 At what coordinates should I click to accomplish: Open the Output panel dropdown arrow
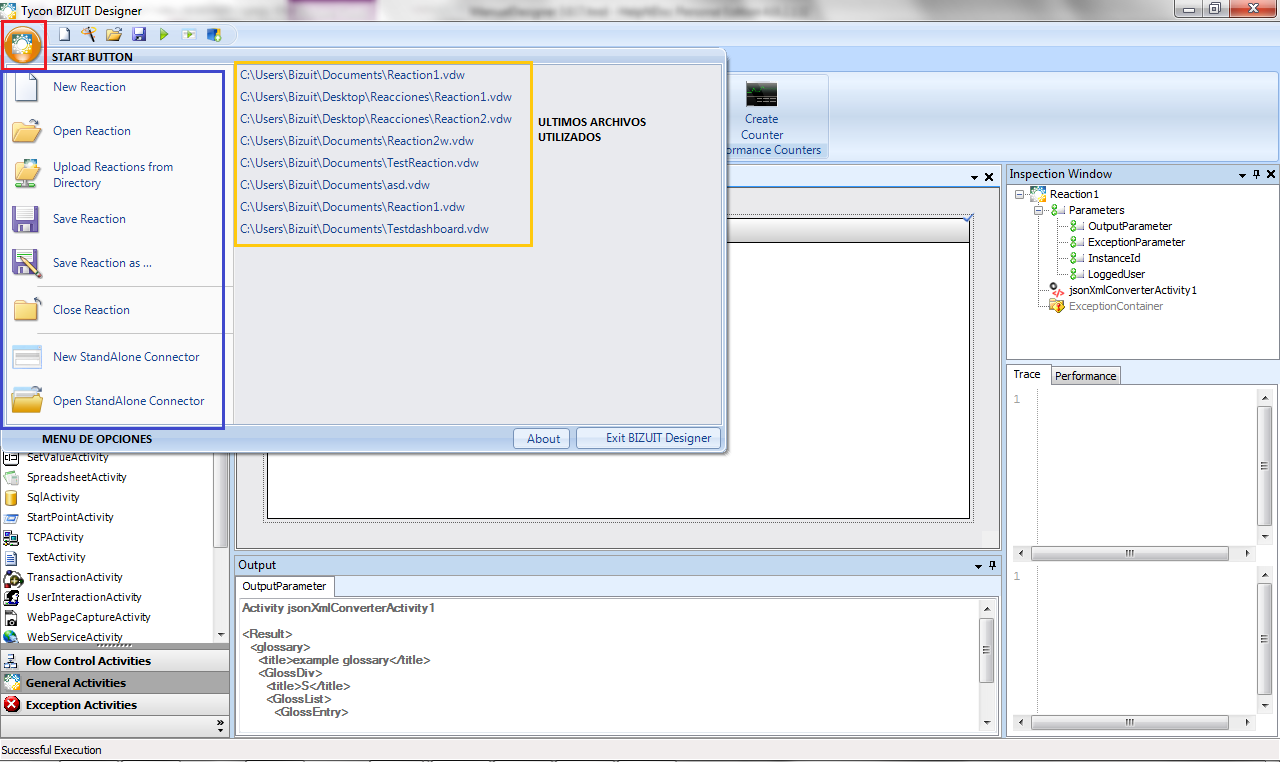coord(978,566)
